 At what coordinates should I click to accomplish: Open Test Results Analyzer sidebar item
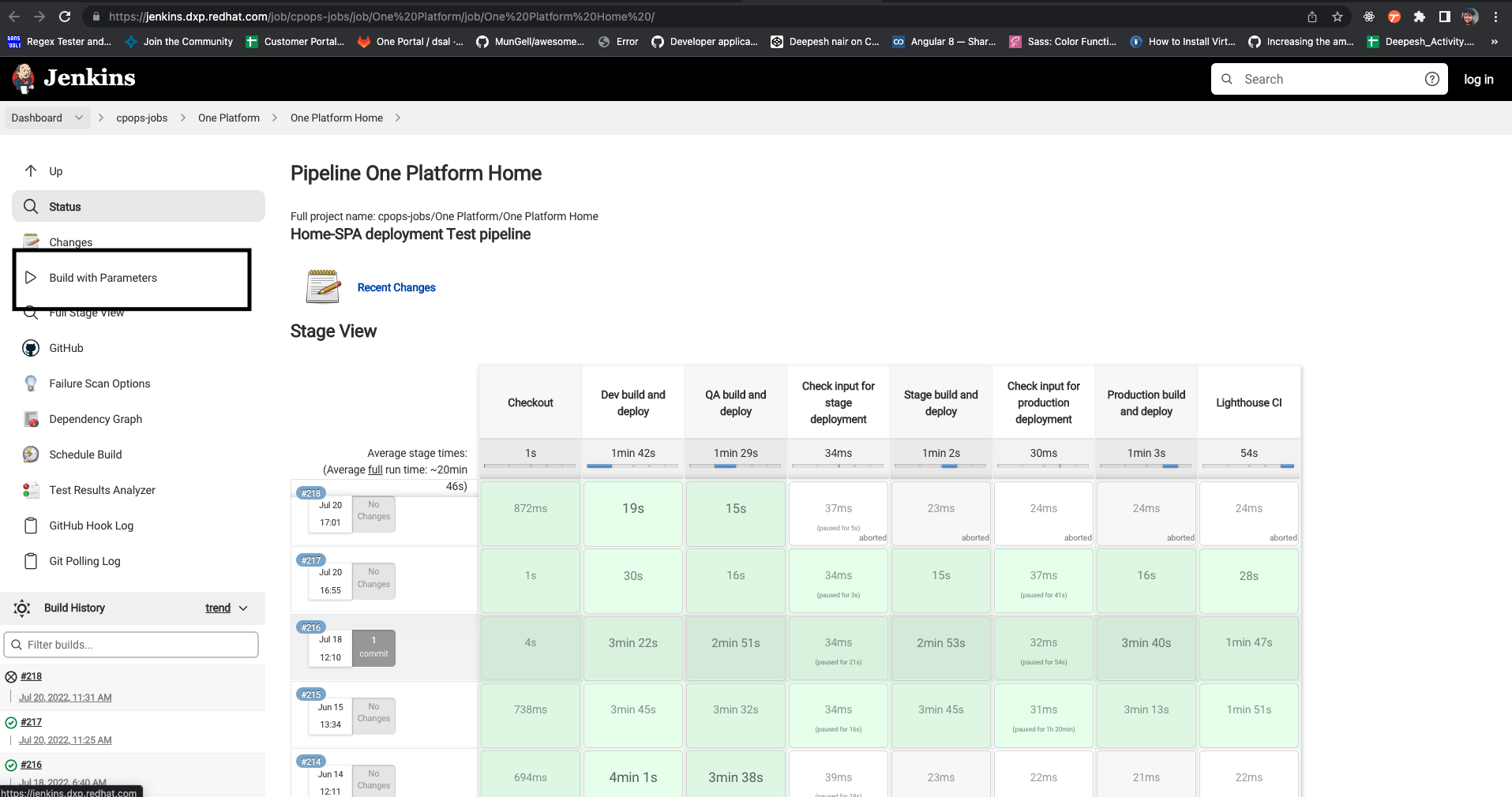[102, 490]
